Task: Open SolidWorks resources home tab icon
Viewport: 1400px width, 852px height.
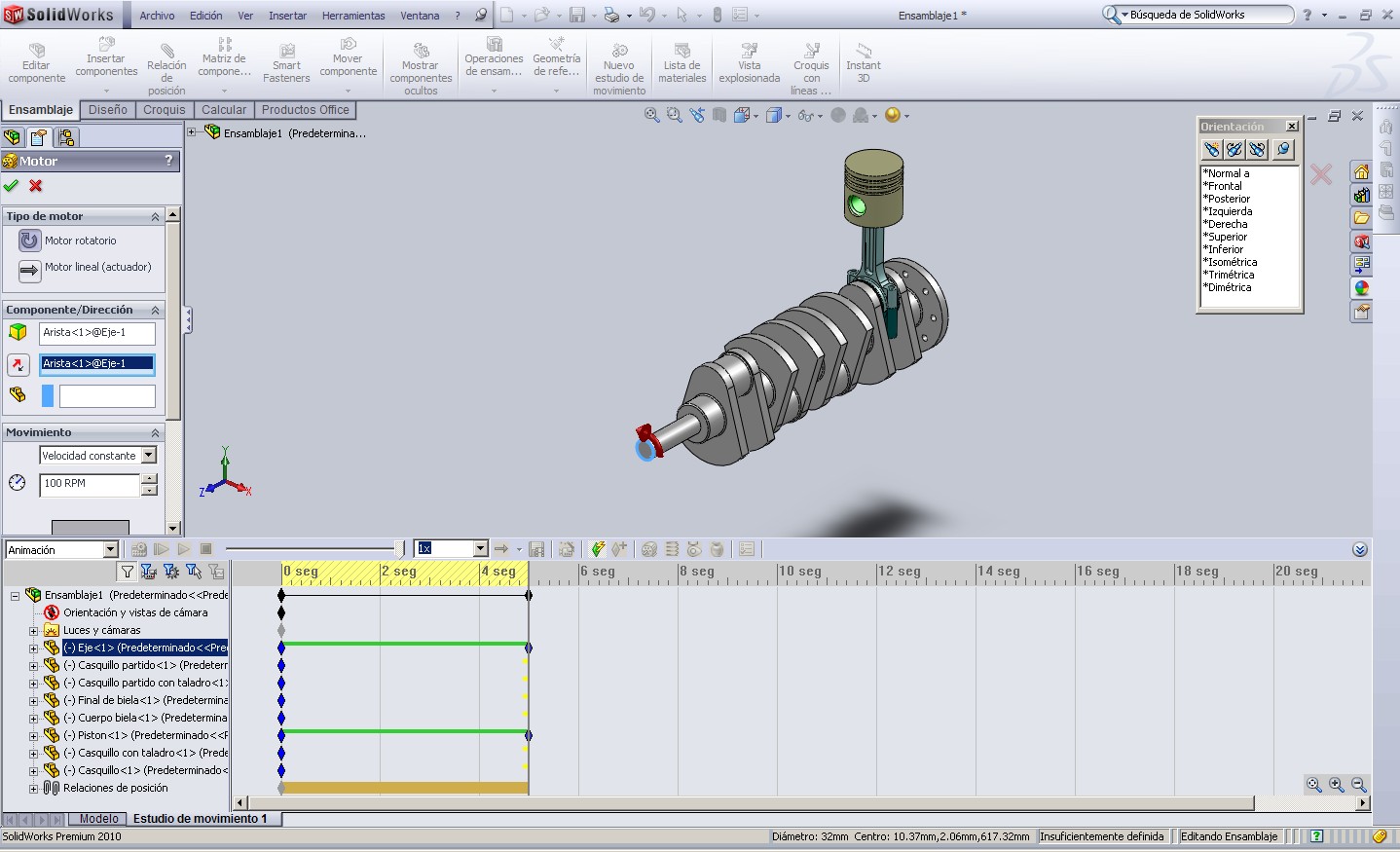Action: tap(1361, 171)
